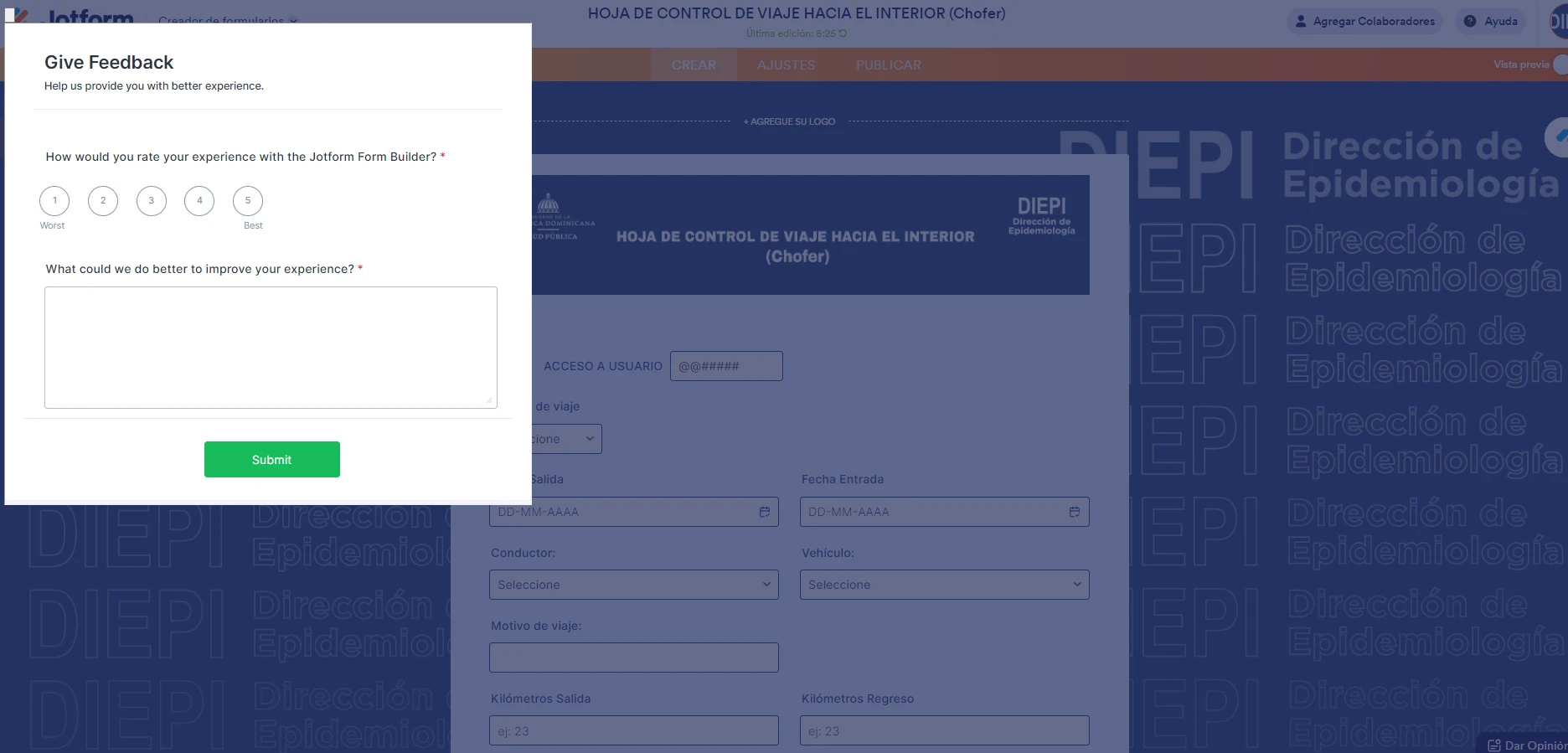Toggle the Vista previa switch
This screenshot has height=753, width=1568.
point(1560,64)
